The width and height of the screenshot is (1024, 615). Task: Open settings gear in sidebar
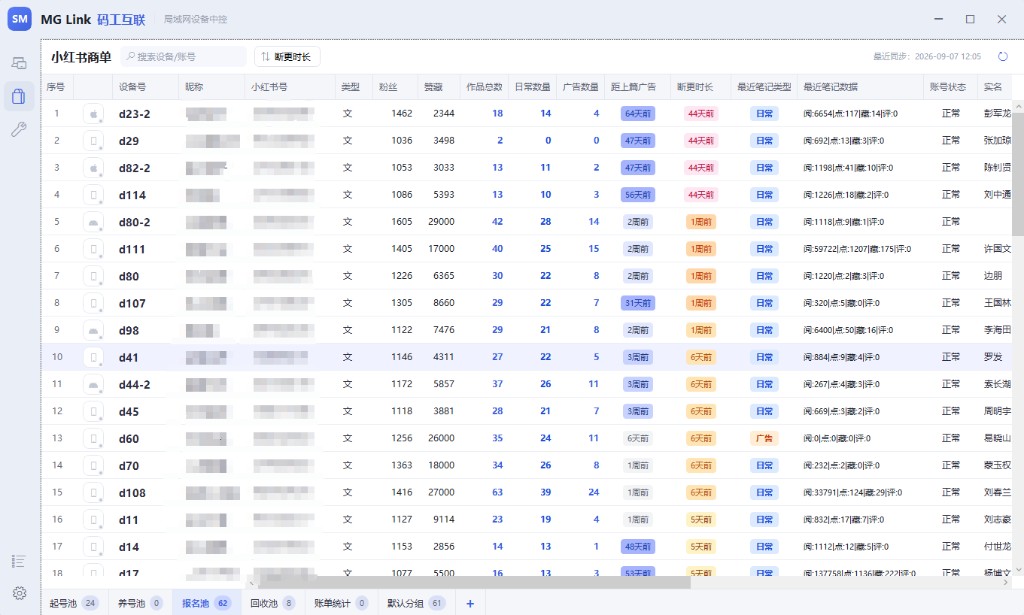click(20, 593)
